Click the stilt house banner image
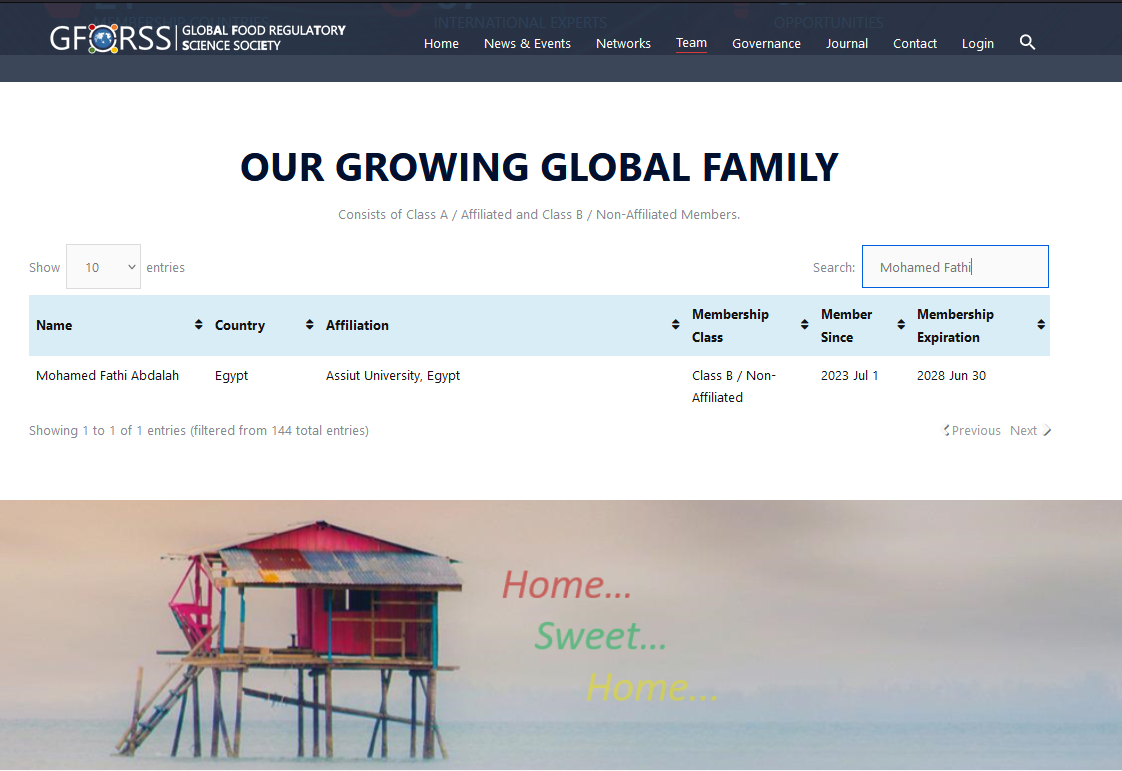1122x771 pixels. pyautogui.click(x=561, y=635)
